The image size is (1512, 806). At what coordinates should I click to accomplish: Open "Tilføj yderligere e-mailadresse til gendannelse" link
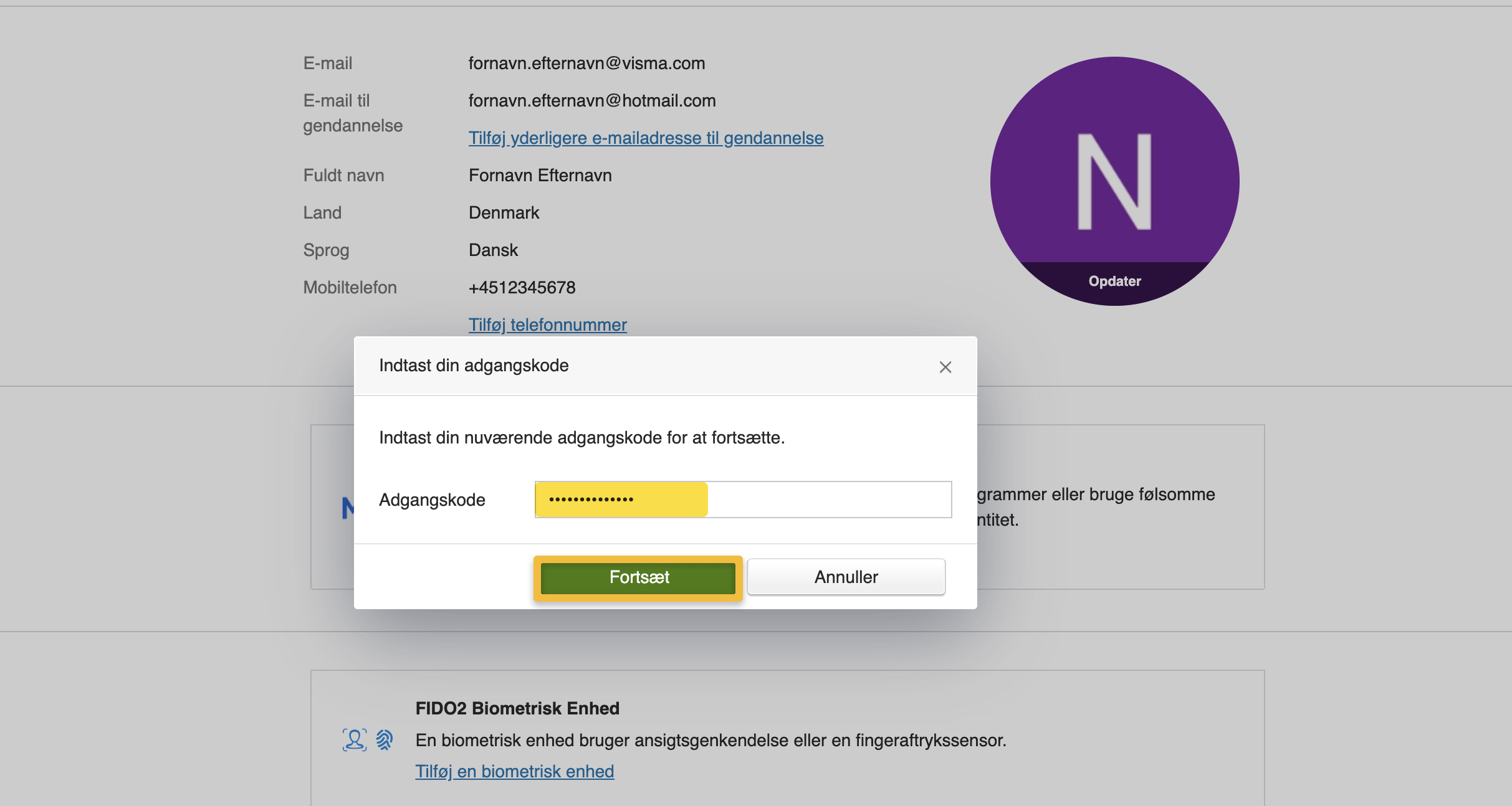646,138
